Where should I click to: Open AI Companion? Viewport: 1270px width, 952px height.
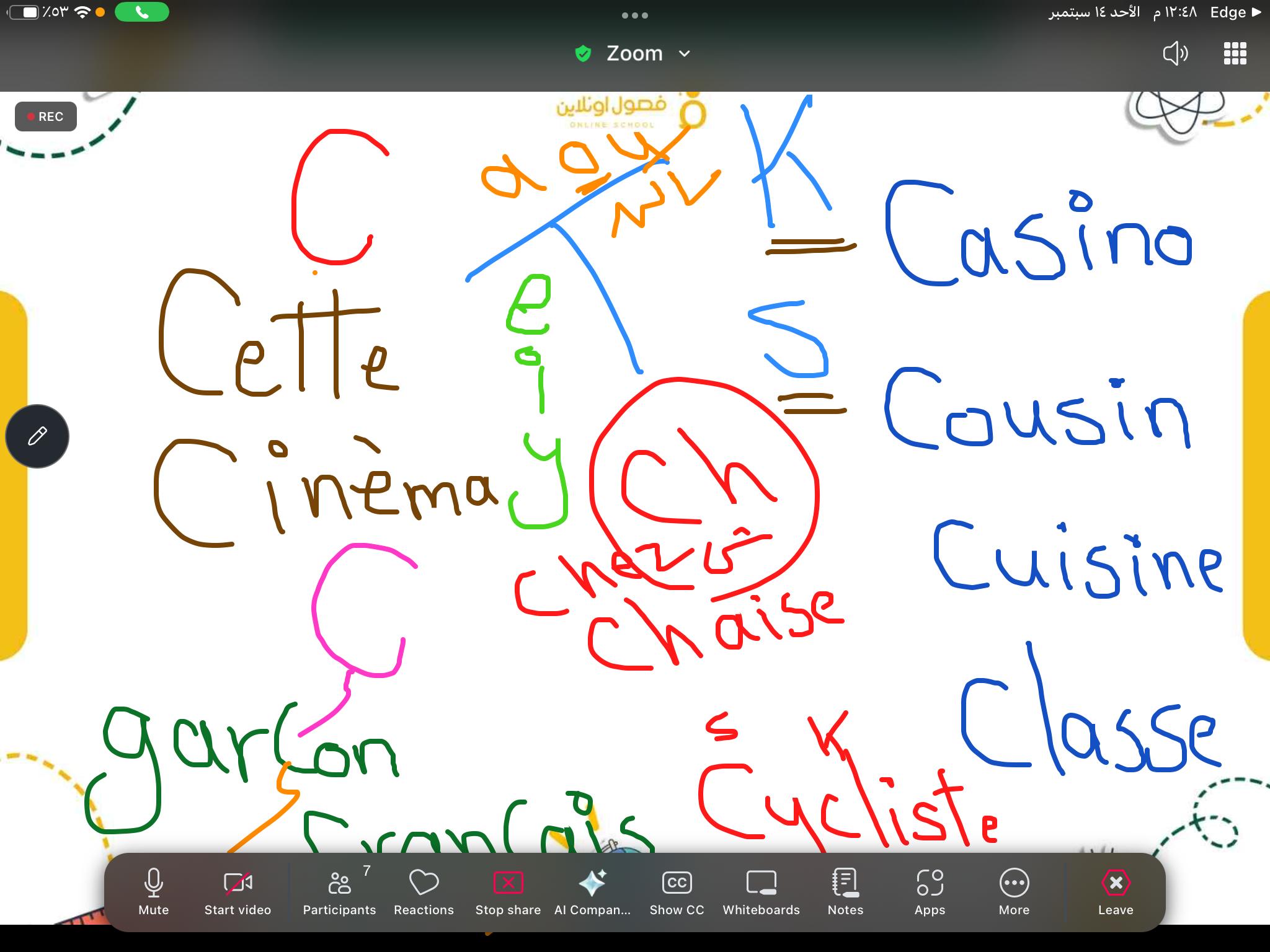point(592,891)
